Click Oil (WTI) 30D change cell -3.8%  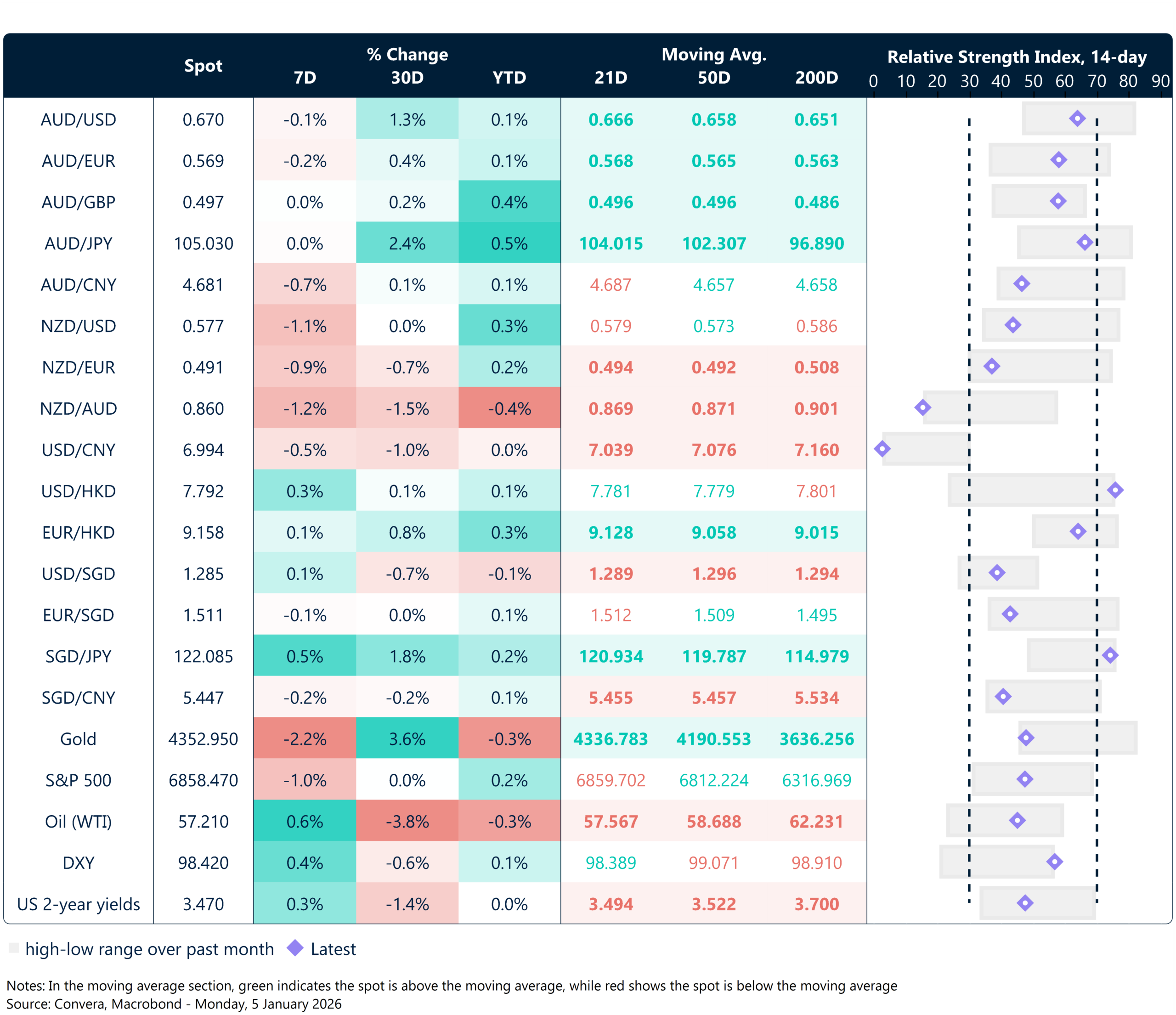point(407,821)
